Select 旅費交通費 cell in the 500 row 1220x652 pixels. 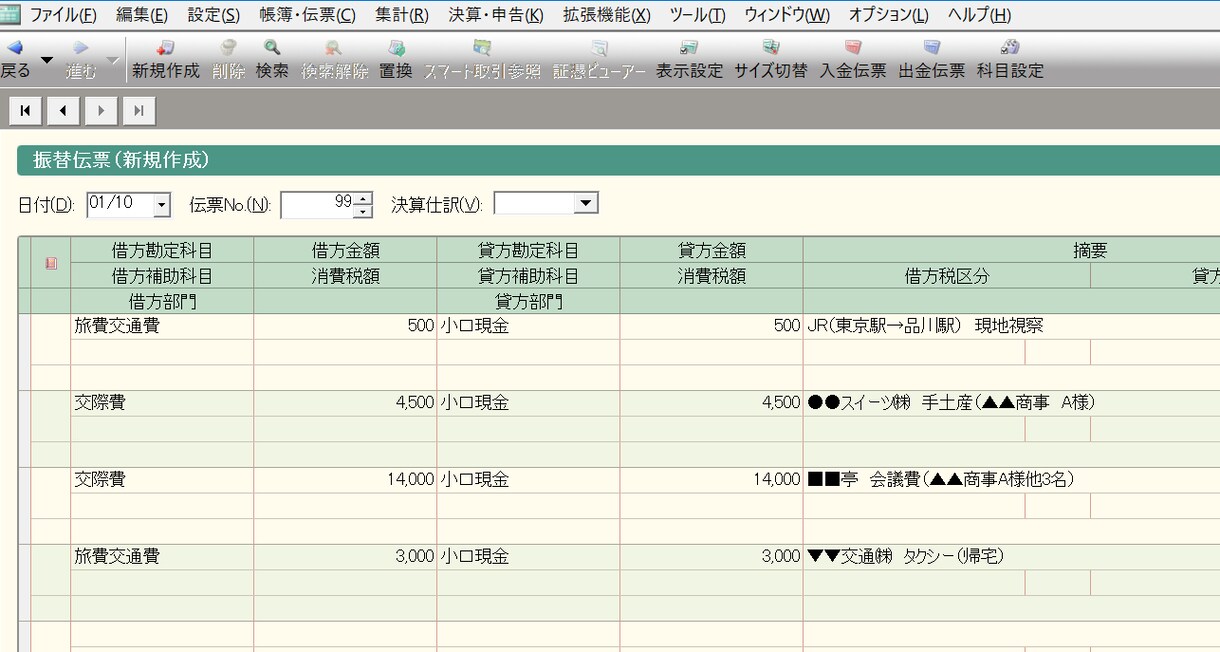162,326
